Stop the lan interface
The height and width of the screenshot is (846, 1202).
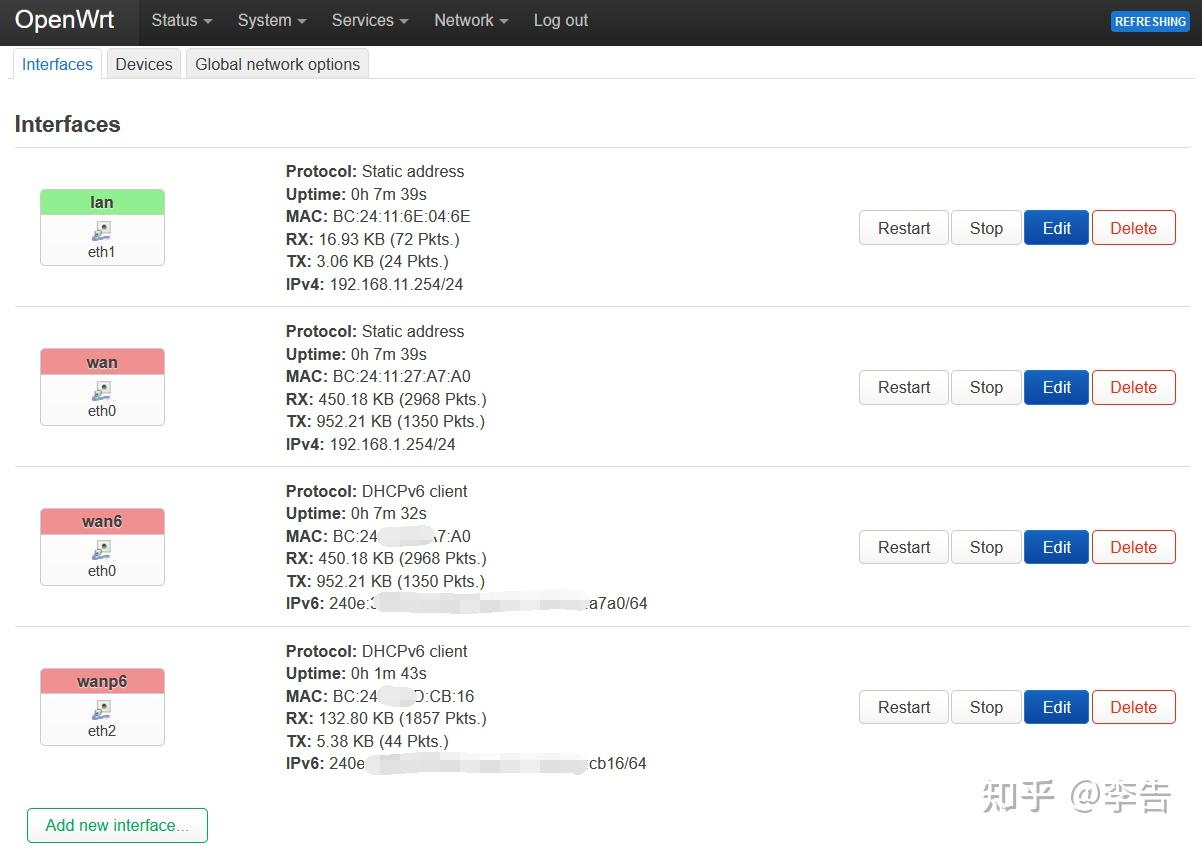click(985, 227)
